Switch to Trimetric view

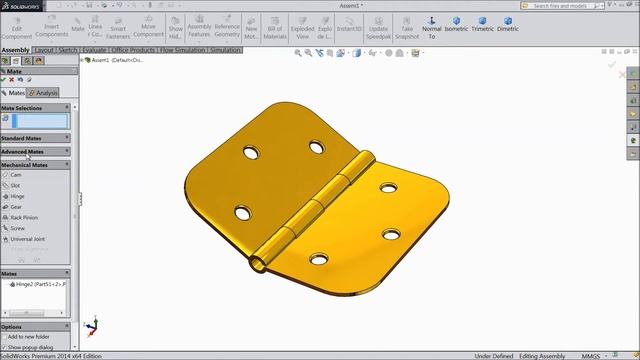[482, 24]
